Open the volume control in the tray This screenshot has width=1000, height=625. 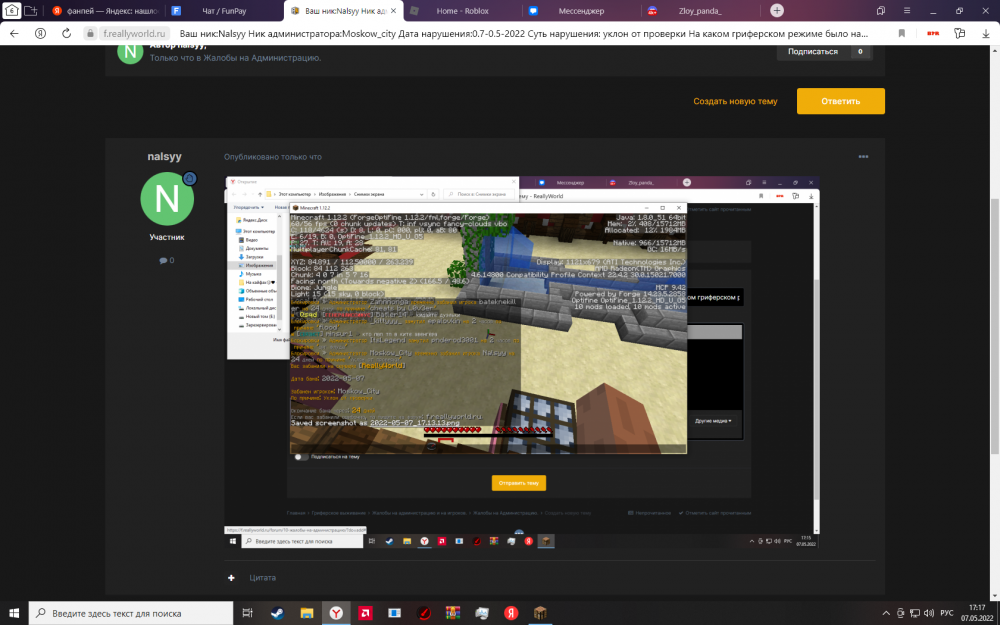click(929, 613)
